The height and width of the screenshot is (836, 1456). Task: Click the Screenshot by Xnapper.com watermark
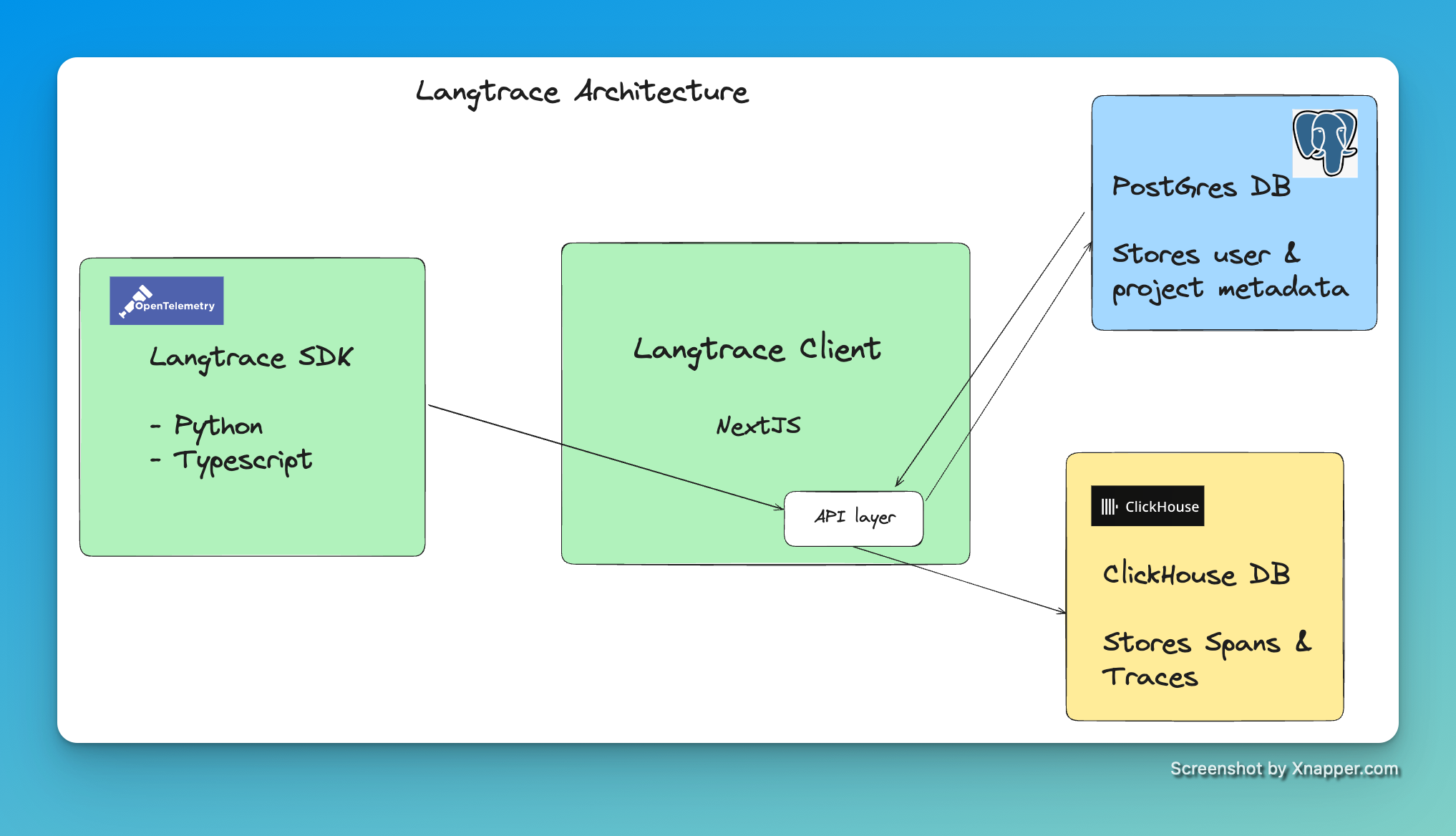[1283, 769]
